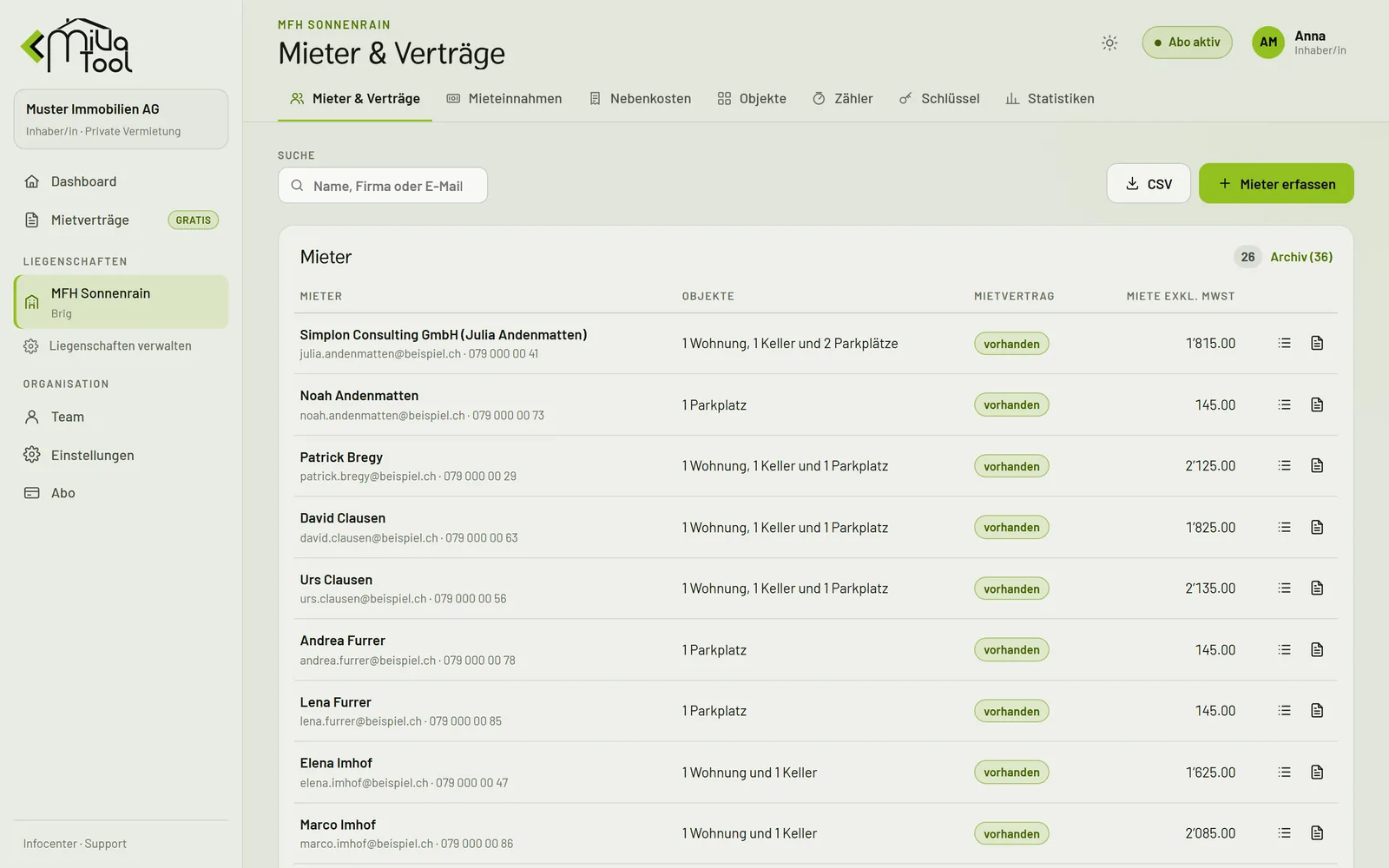Switch to the Statistiken tab
Screen dimensions: 1389x868
click(x=1050, y=99)
